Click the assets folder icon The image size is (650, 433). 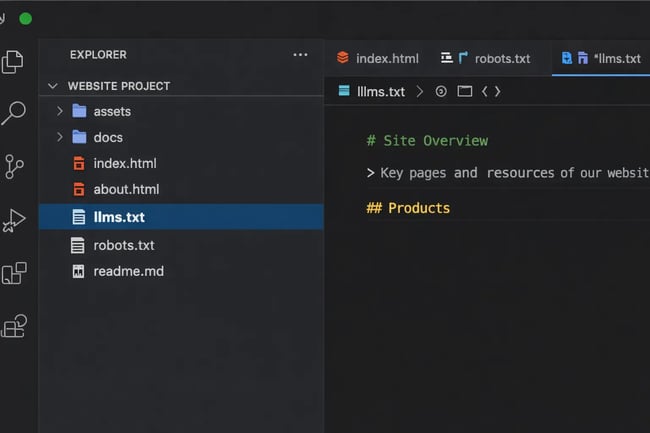pyautogui.click(x=79, y=111)
